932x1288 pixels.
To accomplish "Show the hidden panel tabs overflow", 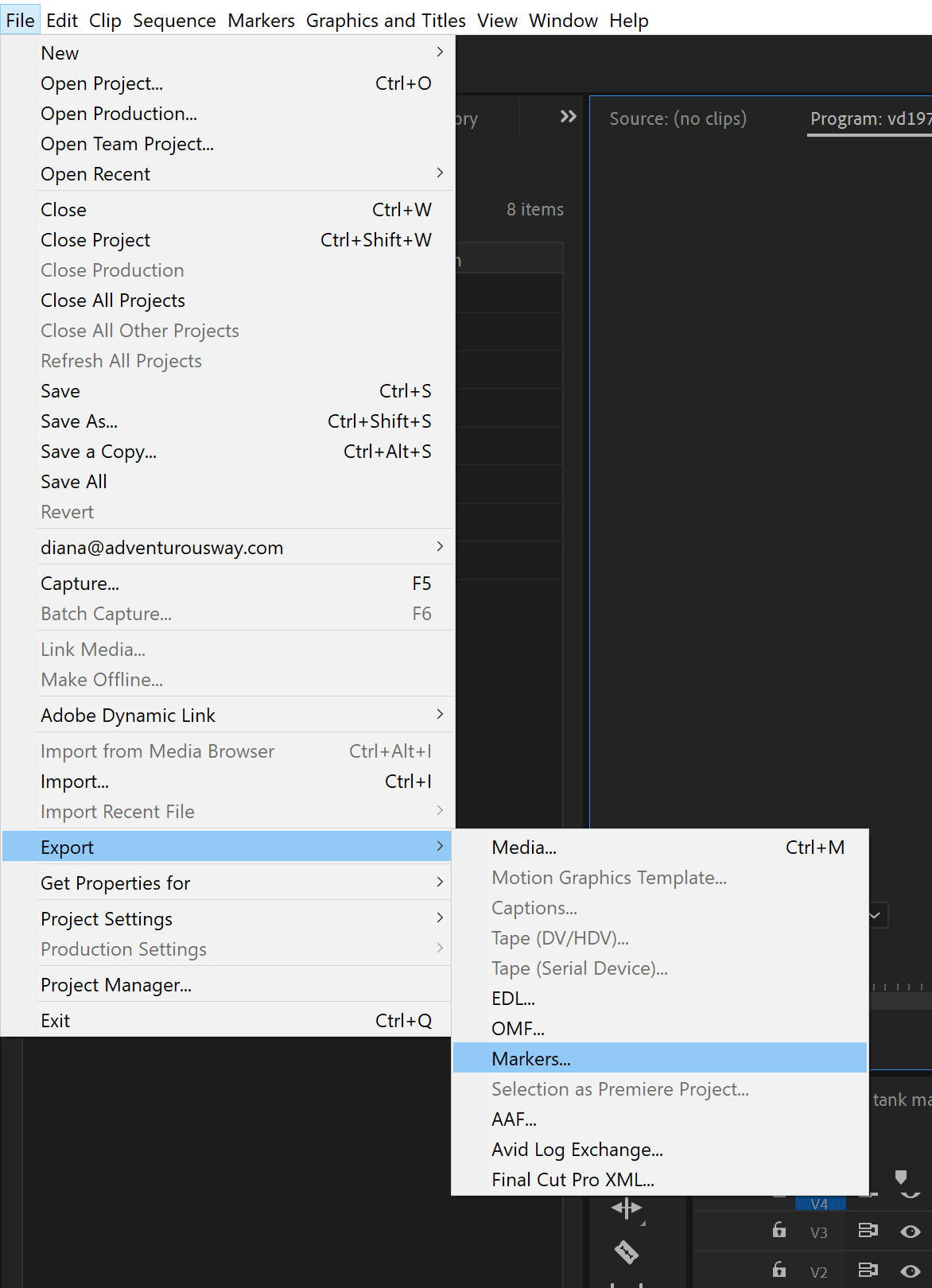I will click(568, 117).
